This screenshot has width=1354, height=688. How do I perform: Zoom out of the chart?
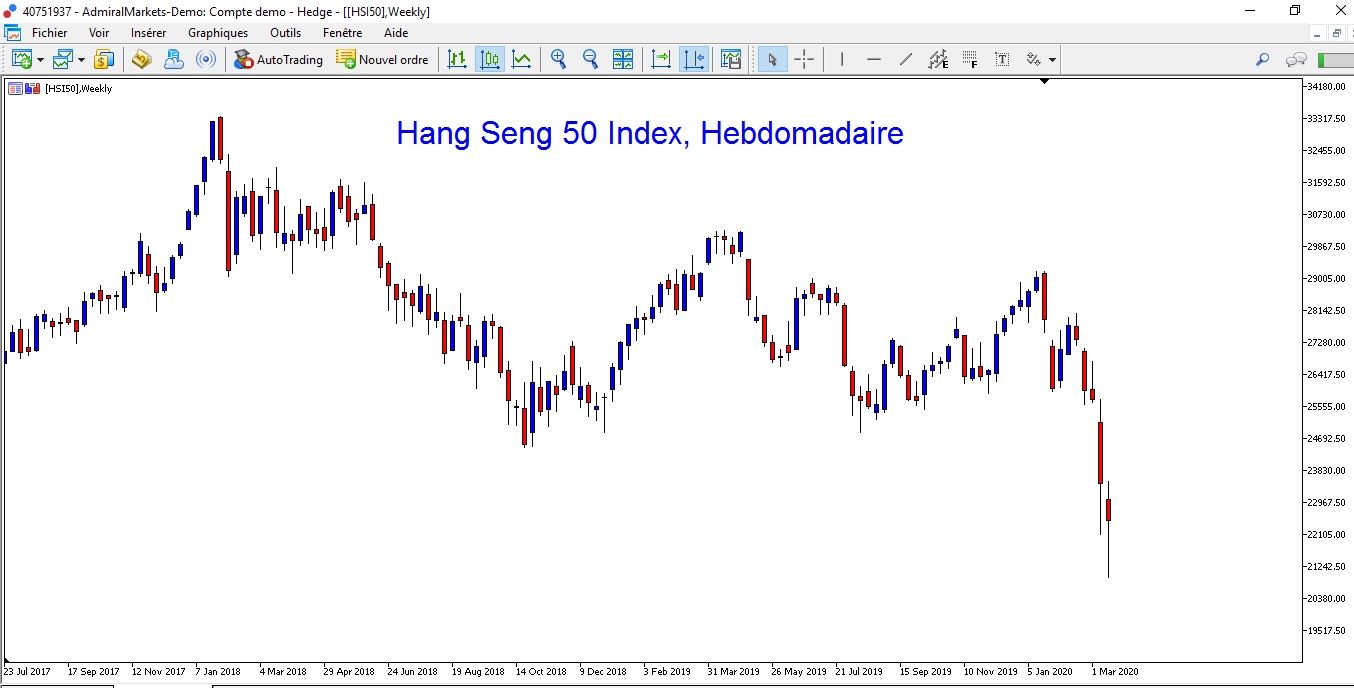590,59
